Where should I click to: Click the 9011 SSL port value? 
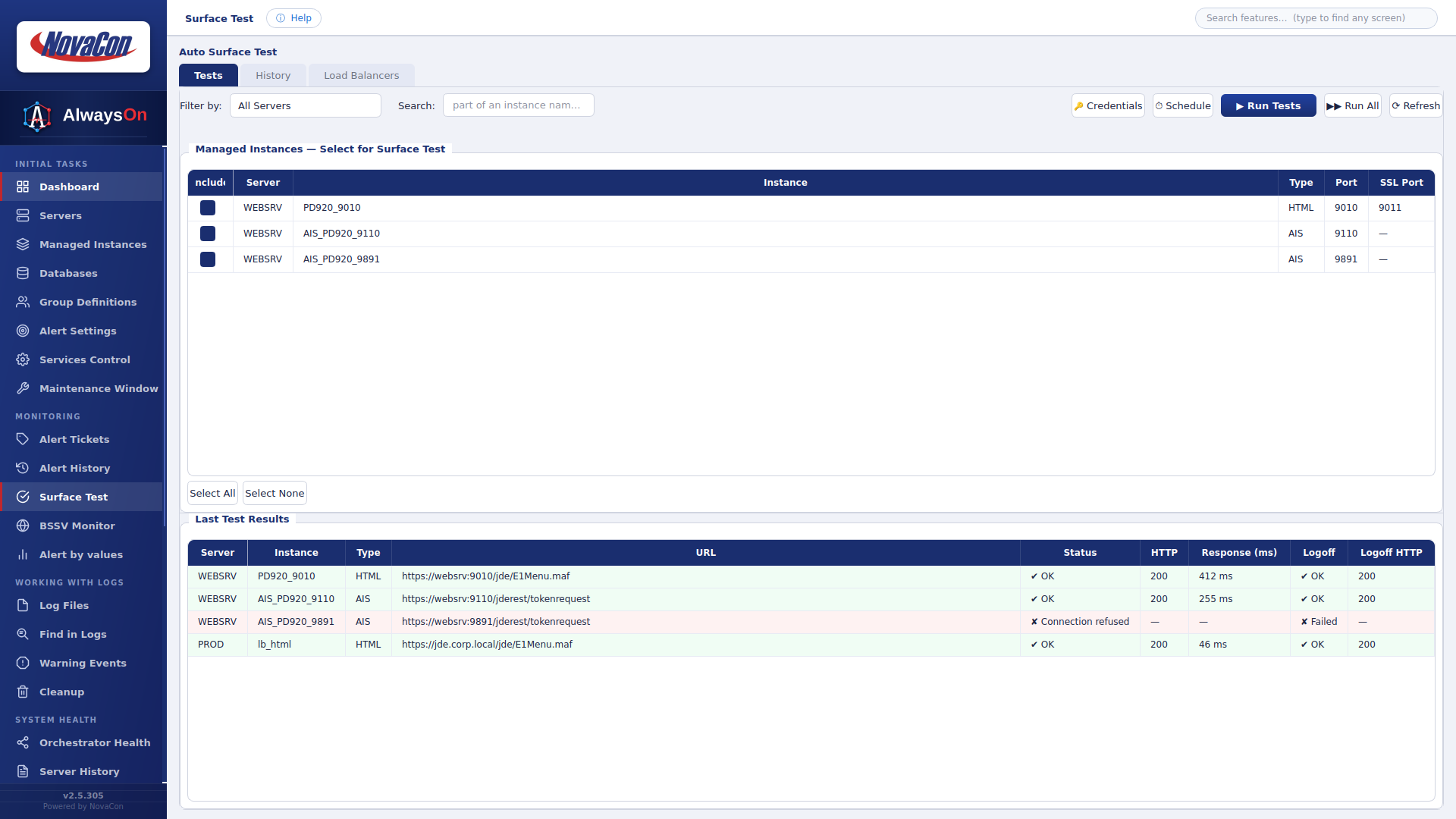click(1390, 208)
